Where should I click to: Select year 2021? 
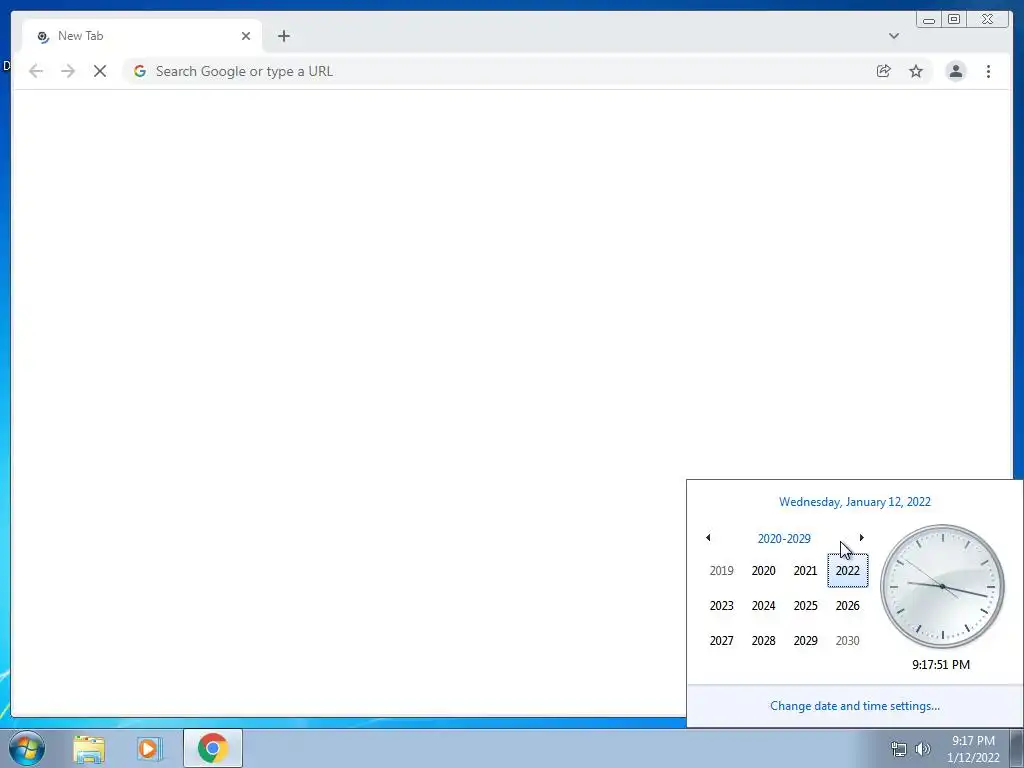(805, 571)
